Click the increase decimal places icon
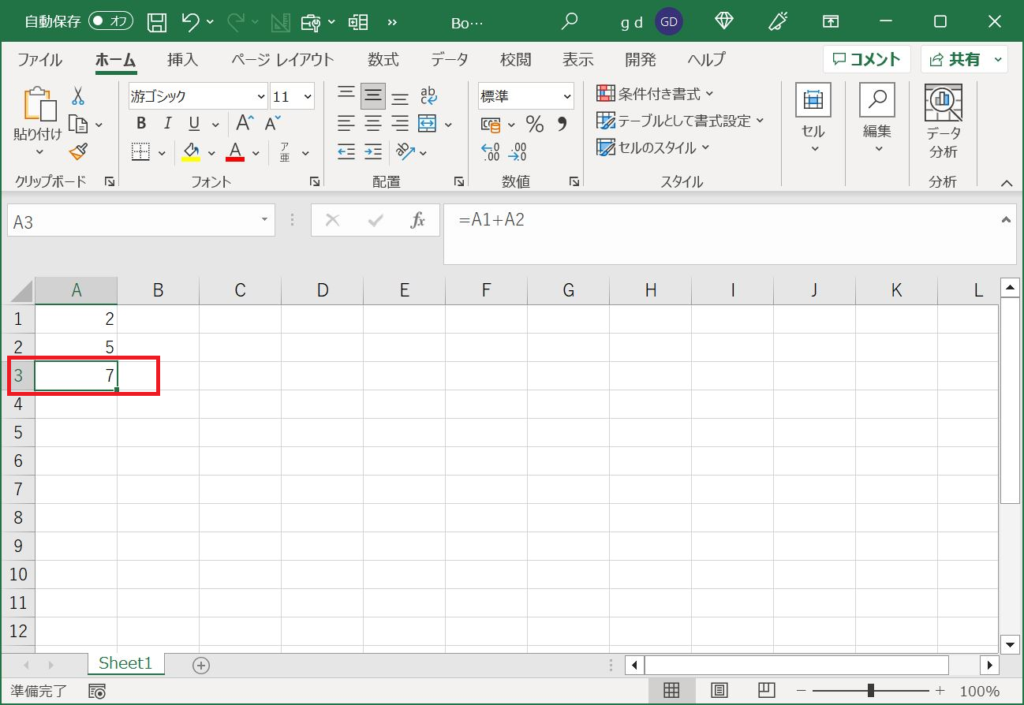The height and width of the screenshot is (705, 1024). coord(491,152)
